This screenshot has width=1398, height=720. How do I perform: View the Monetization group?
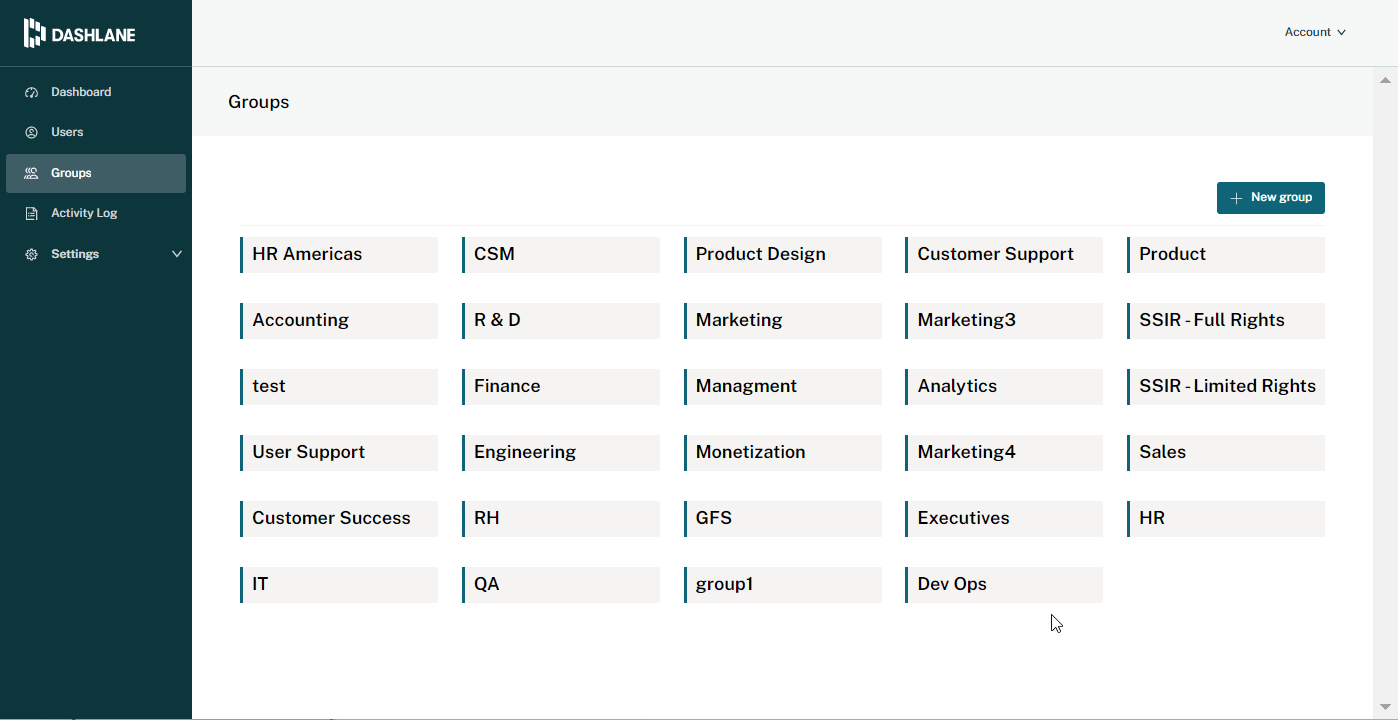(783, 453)
